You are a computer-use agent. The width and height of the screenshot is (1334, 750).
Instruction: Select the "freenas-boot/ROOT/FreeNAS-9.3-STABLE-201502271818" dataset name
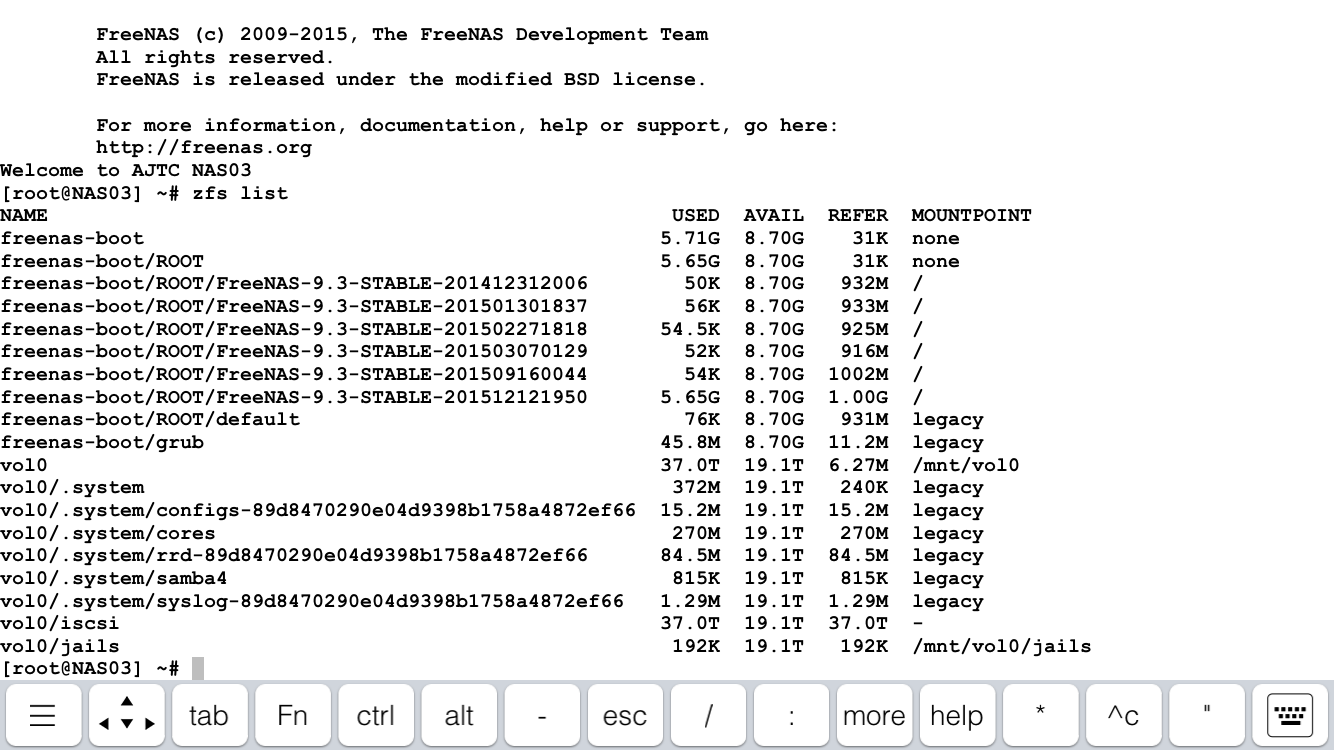294,329
